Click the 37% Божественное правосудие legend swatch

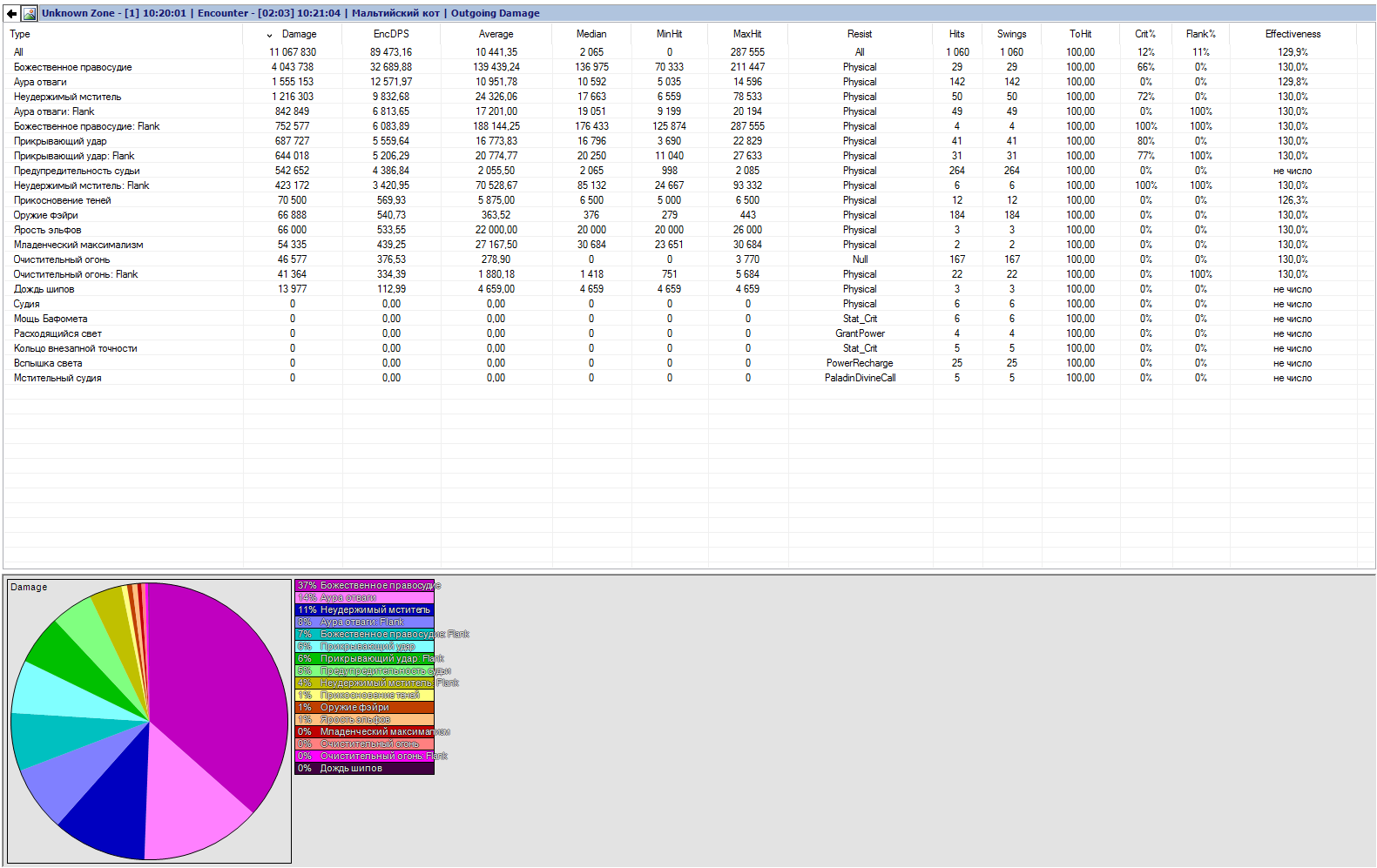click(x=364, y=585)
